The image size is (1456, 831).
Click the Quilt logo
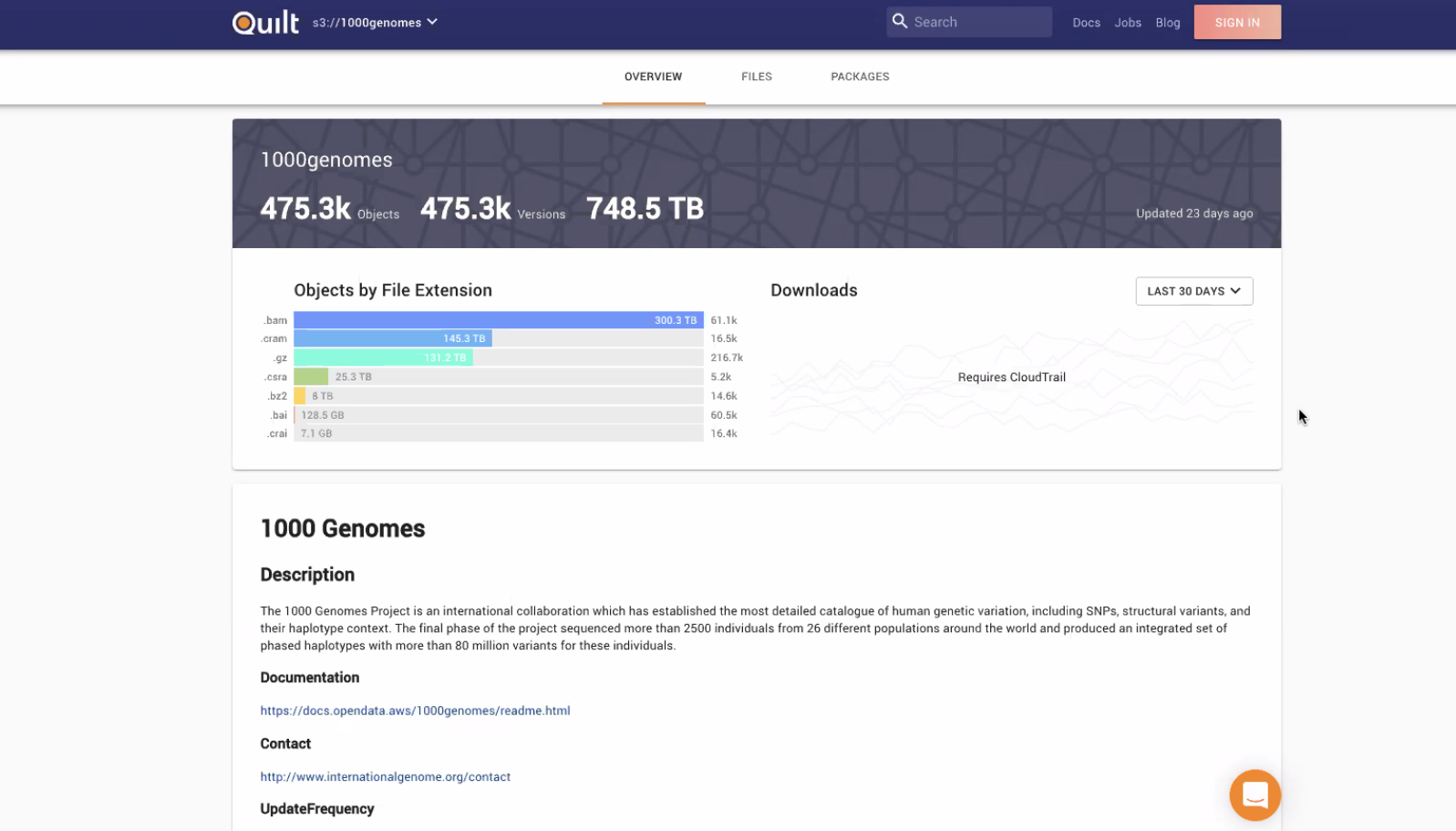(x=265, y=22)
